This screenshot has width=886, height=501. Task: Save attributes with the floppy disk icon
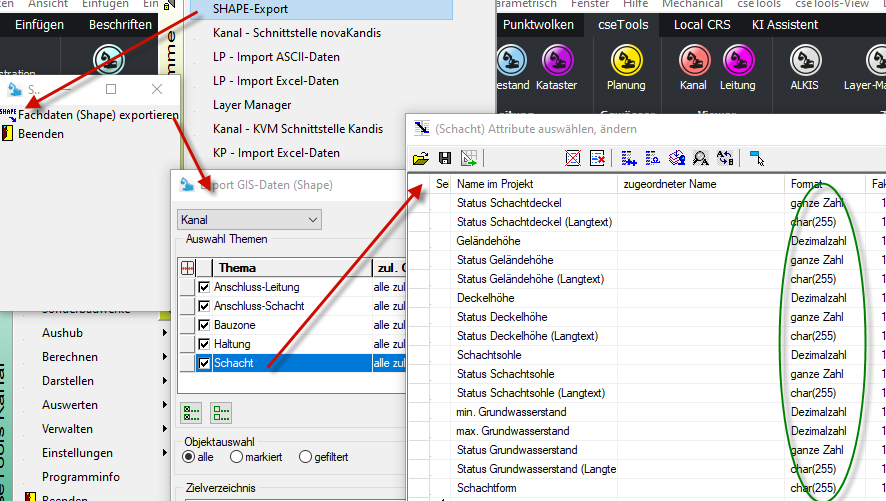pyautogui.click(x=444, y=158)
